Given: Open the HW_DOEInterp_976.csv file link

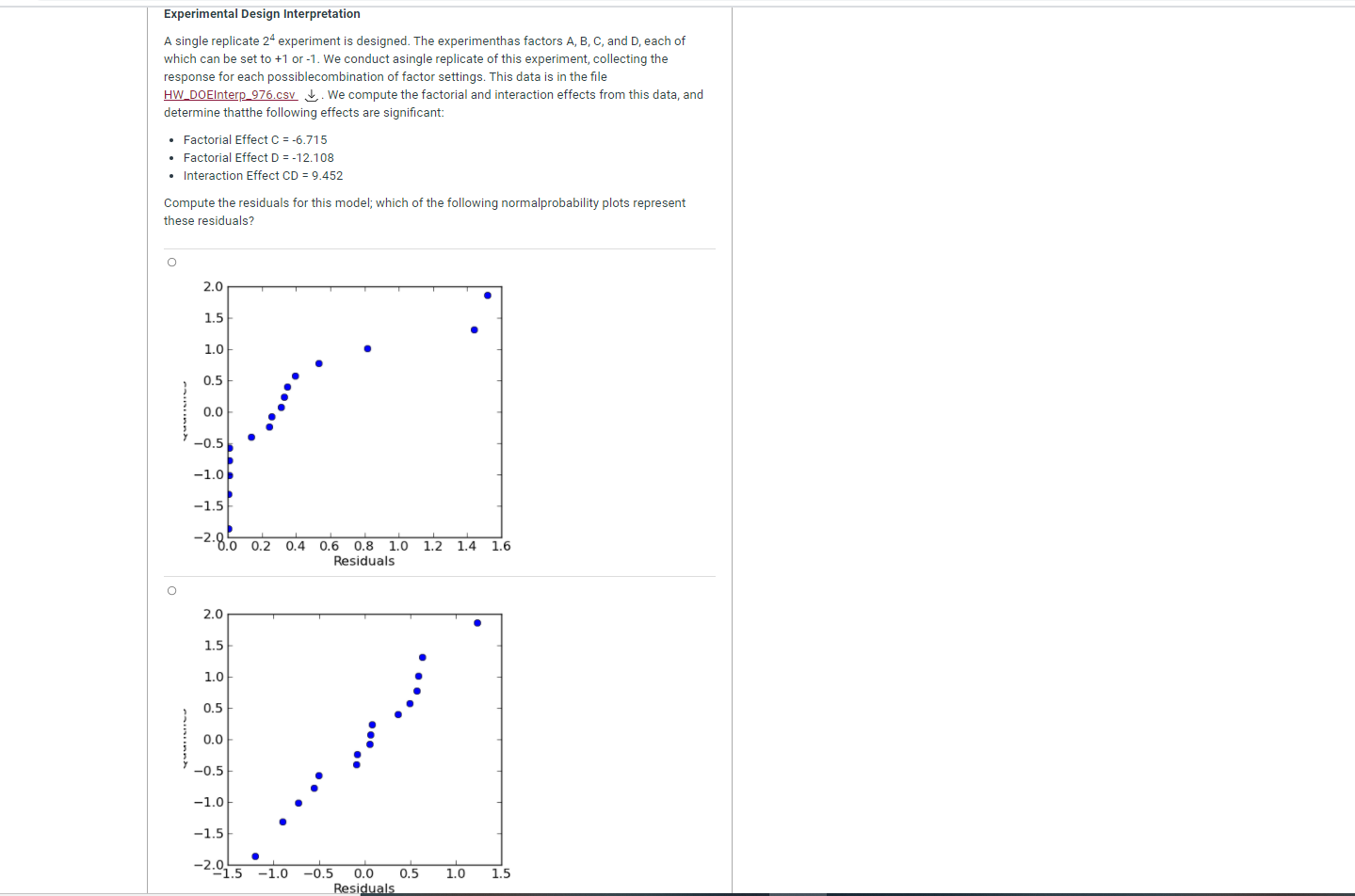Looking at the screenshot, I should click(230, 94).
